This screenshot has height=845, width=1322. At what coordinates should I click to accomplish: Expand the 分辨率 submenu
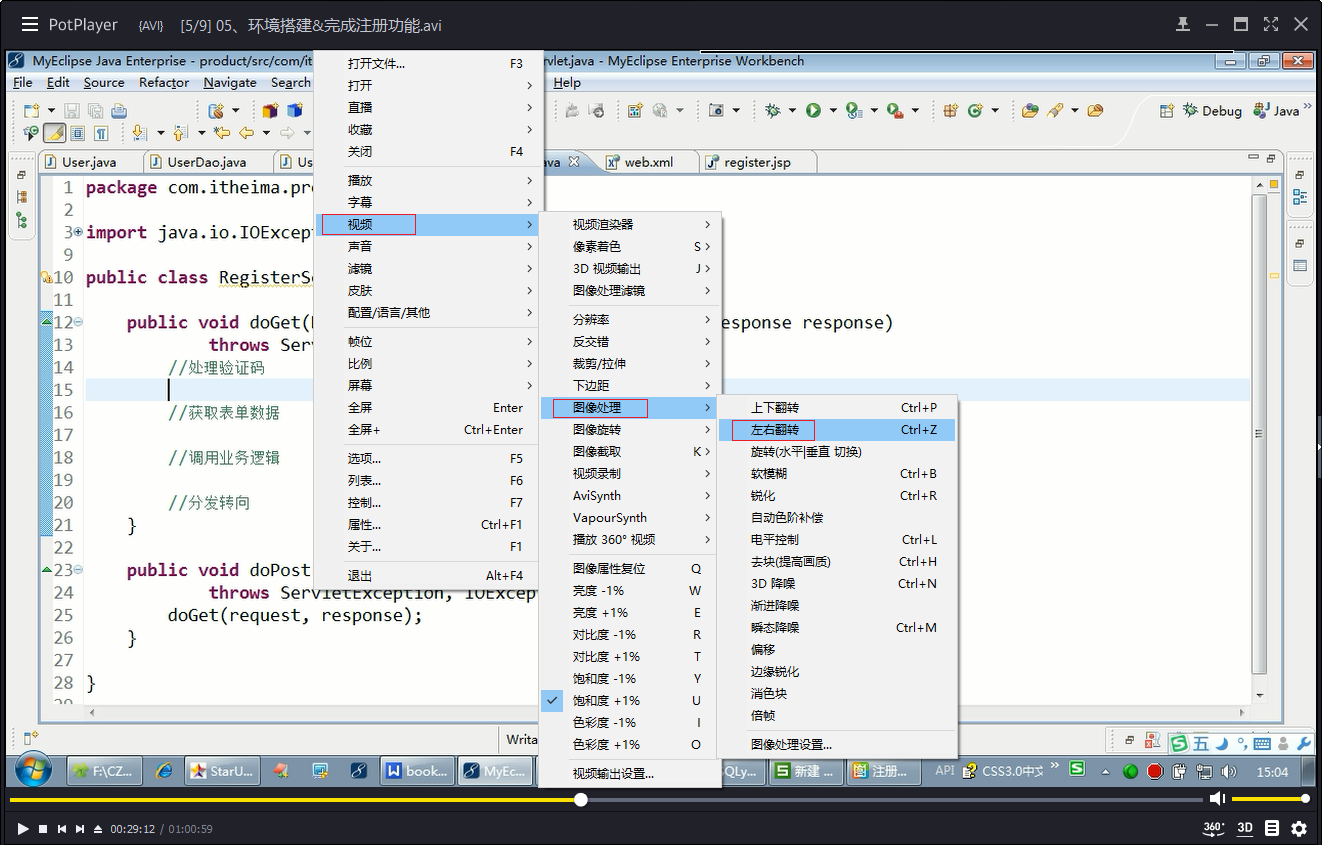pyautogui.click(x=630, y=320)
